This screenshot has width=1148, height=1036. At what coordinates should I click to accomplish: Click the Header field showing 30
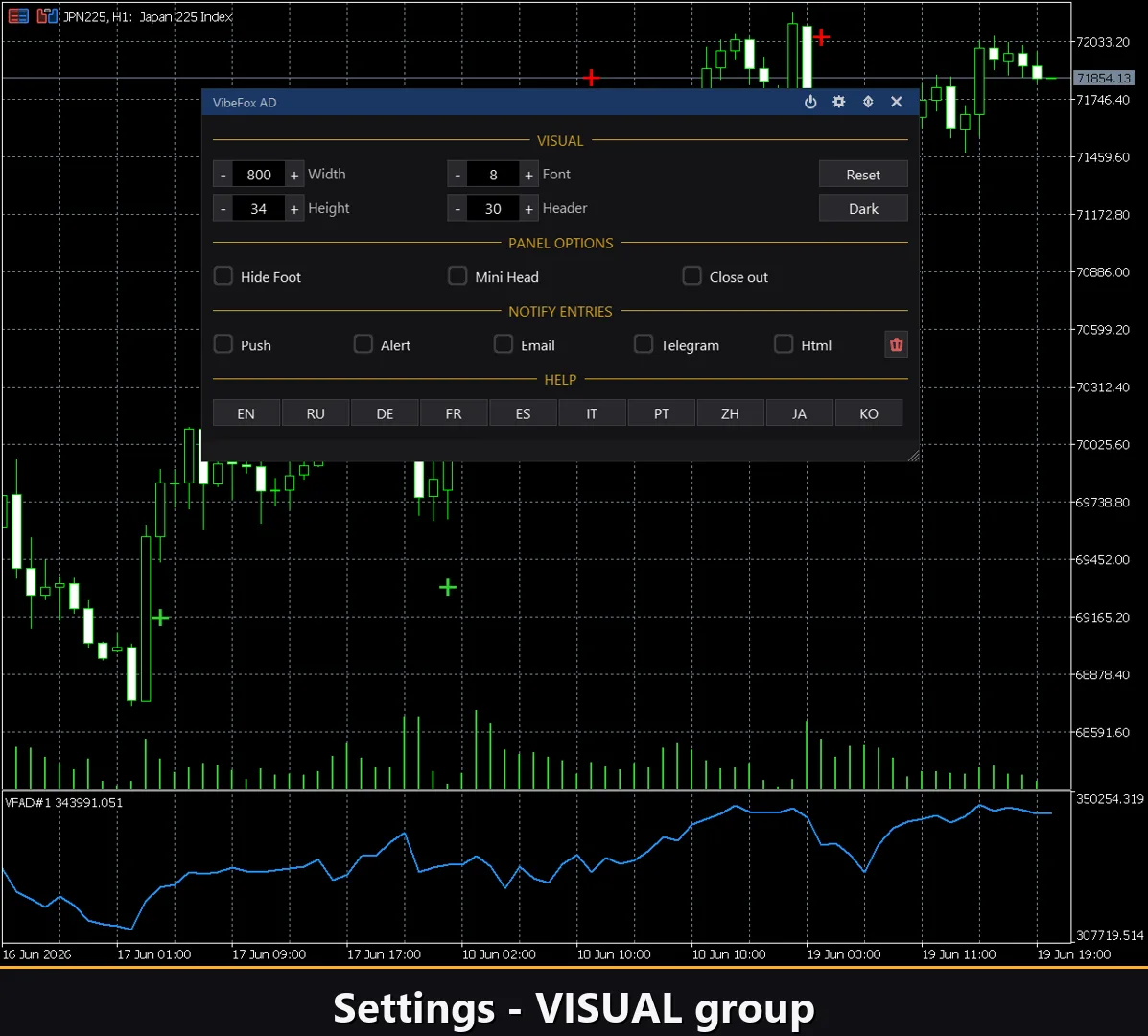click(493, 209)
